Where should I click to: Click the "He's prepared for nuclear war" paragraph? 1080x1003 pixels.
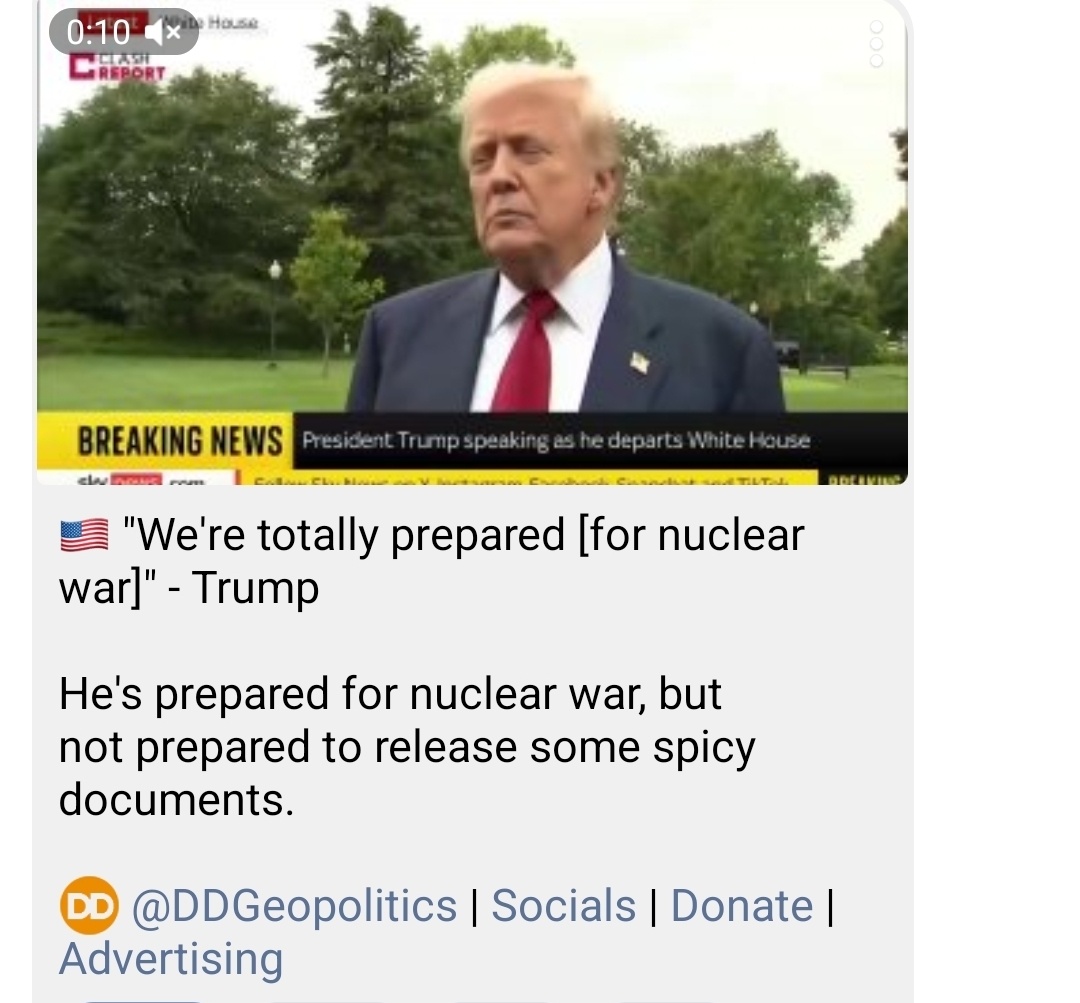tap(407, 746)
